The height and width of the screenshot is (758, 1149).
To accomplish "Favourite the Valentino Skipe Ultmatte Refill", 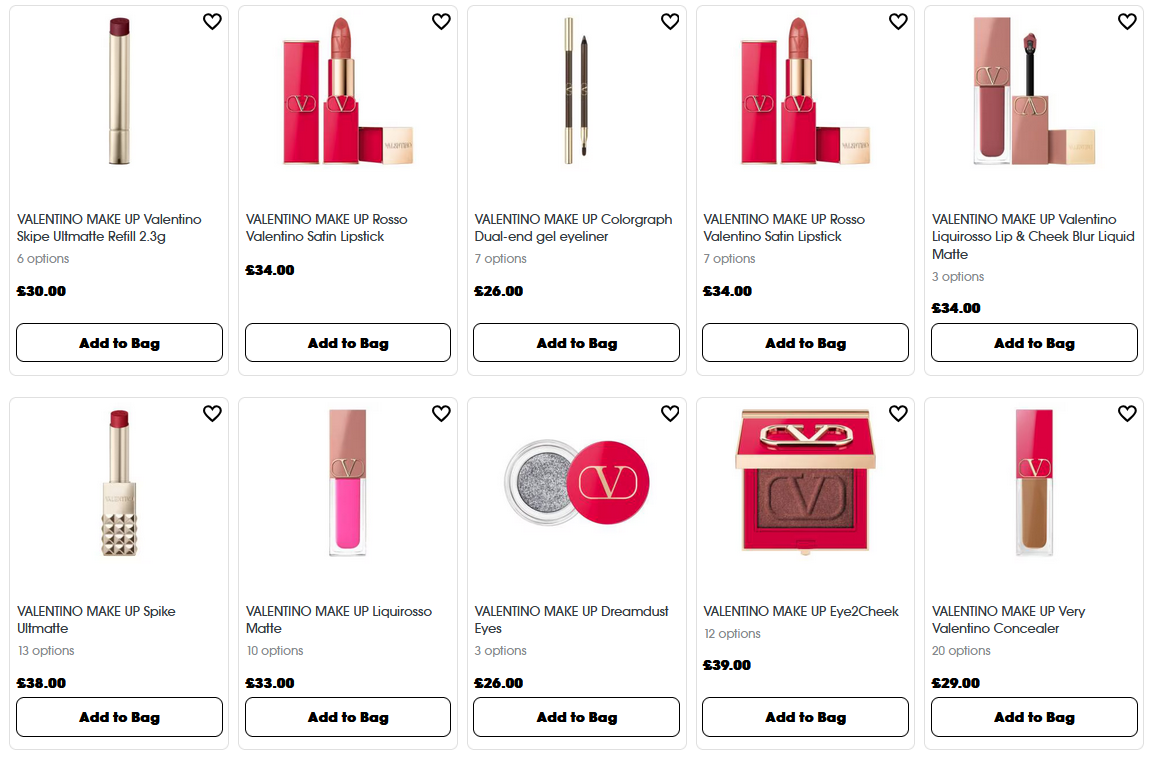I will pos(212,21).
